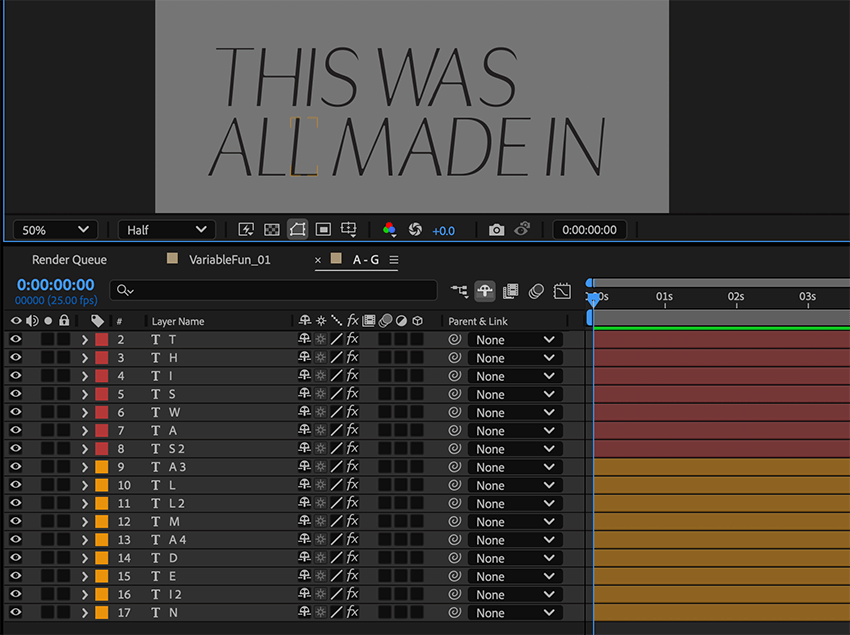Screen dimensions: 850x635
Task: Click the orange label swatch of layer N
Action: [x=101, y=613]
